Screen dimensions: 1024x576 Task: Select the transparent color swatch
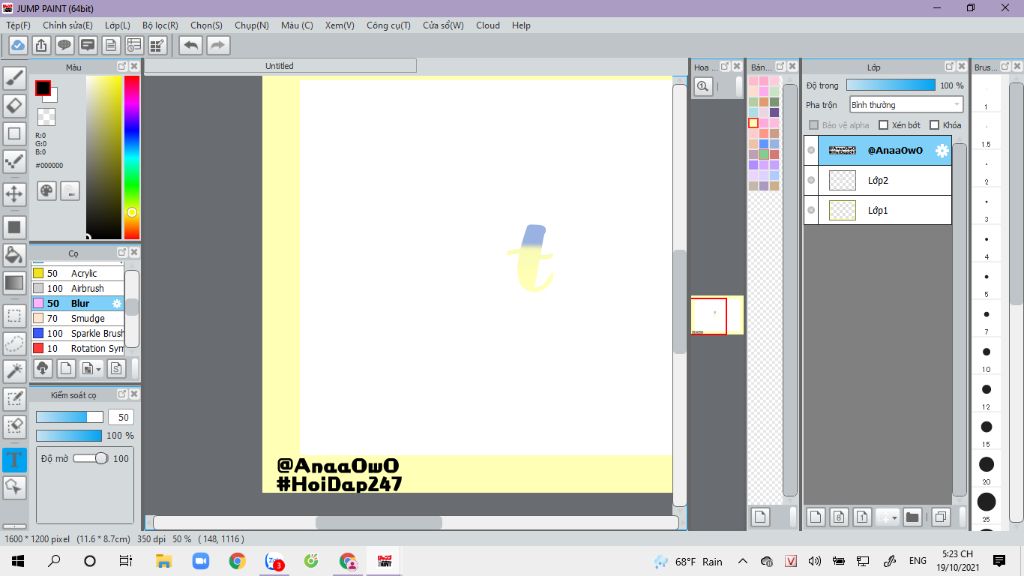46,117
